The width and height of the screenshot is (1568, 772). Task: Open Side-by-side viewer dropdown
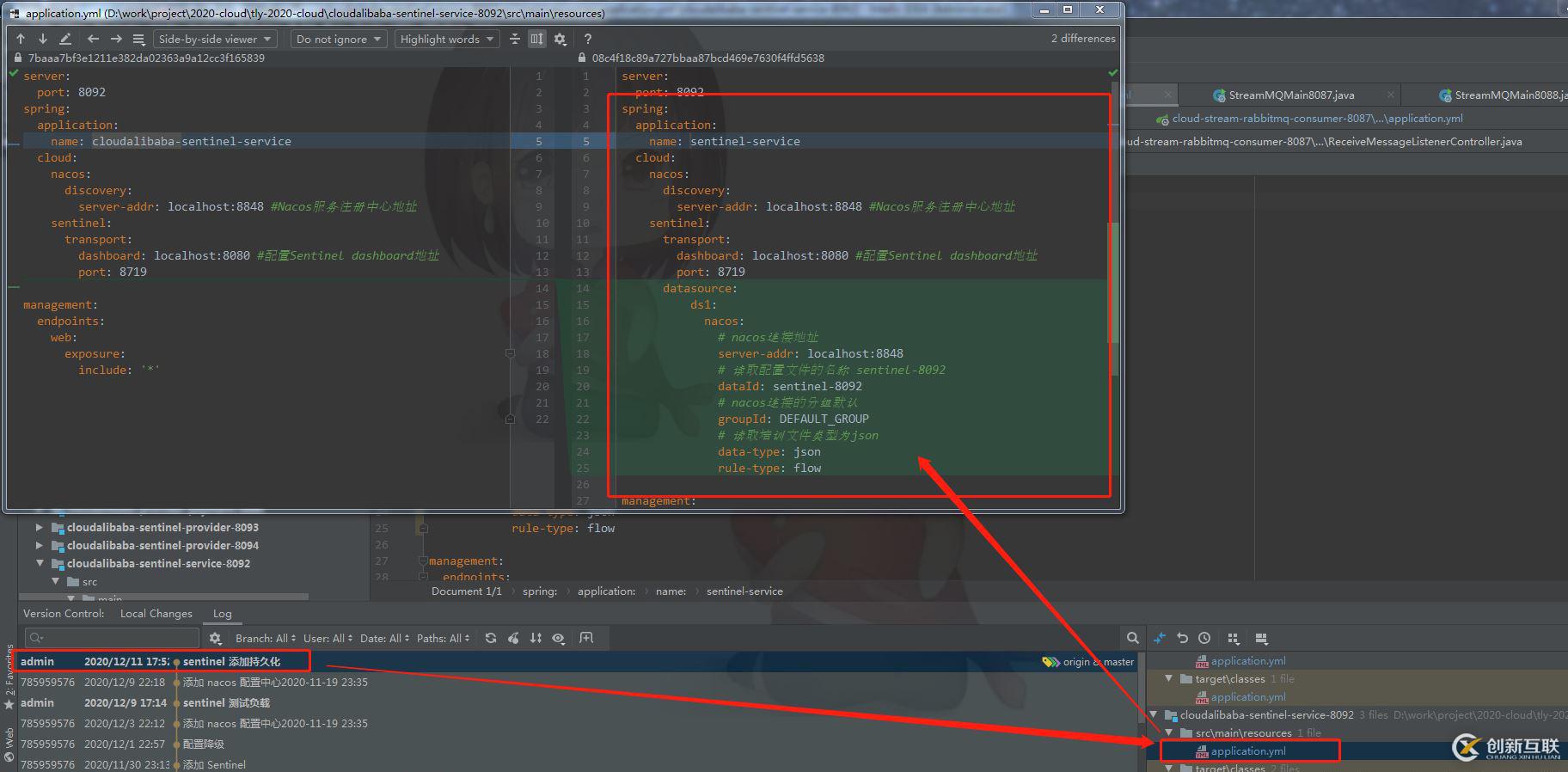[215, 39]
